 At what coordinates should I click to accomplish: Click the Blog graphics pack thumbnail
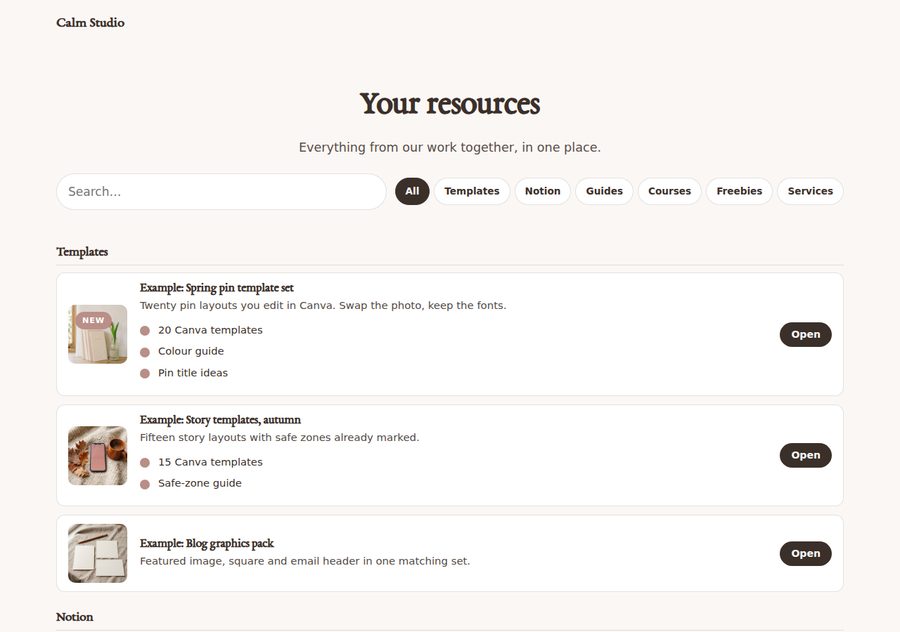coord(98,553)
